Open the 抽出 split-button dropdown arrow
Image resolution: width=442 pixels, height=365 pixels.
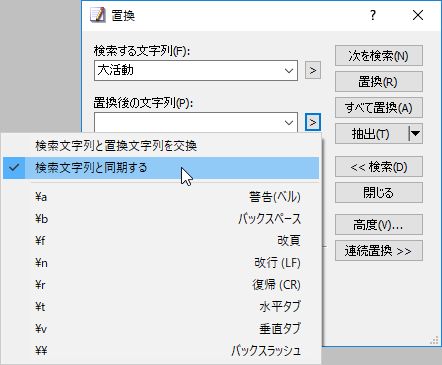click(x=416, y=134)
